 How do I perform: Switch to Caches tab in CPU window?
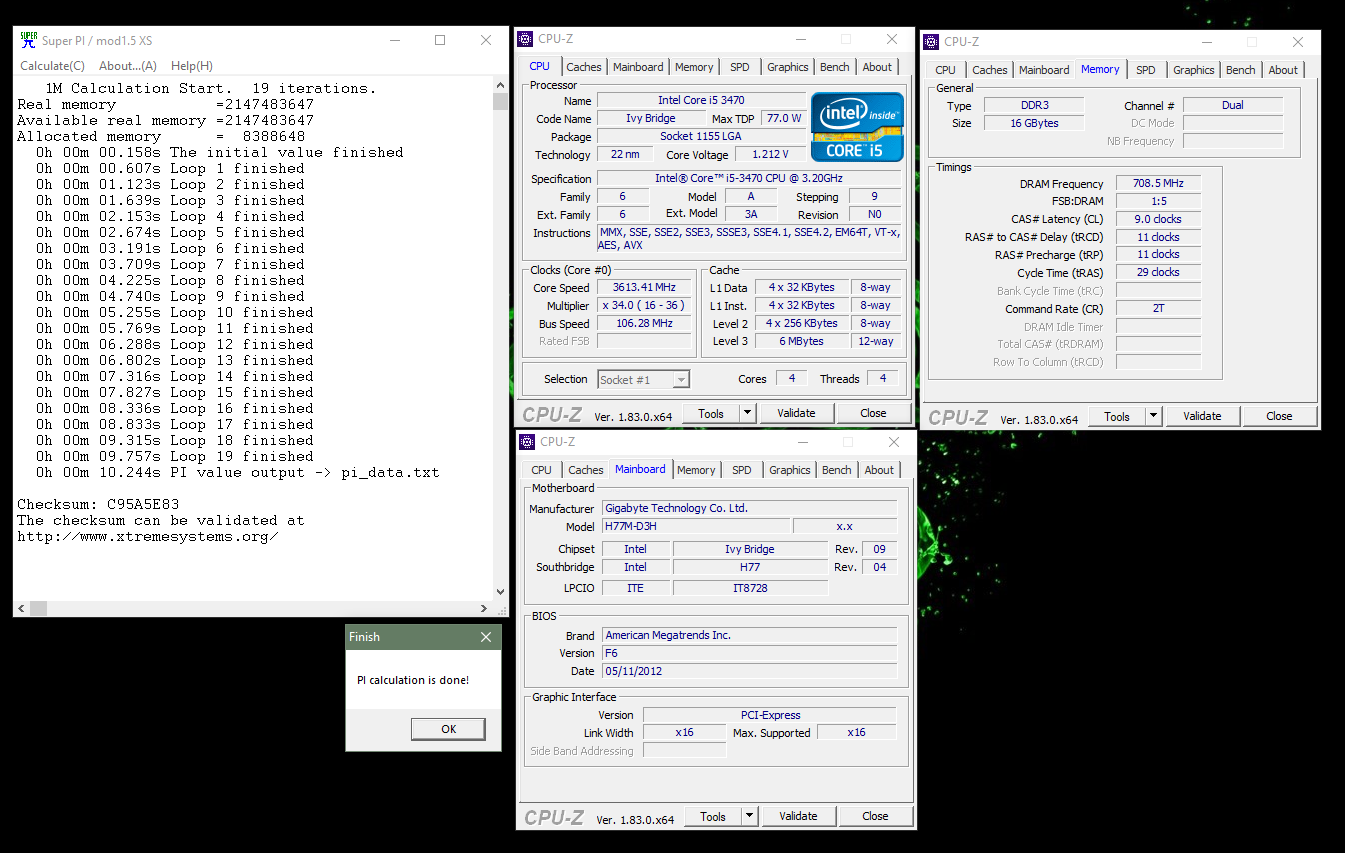click(584, 67)
